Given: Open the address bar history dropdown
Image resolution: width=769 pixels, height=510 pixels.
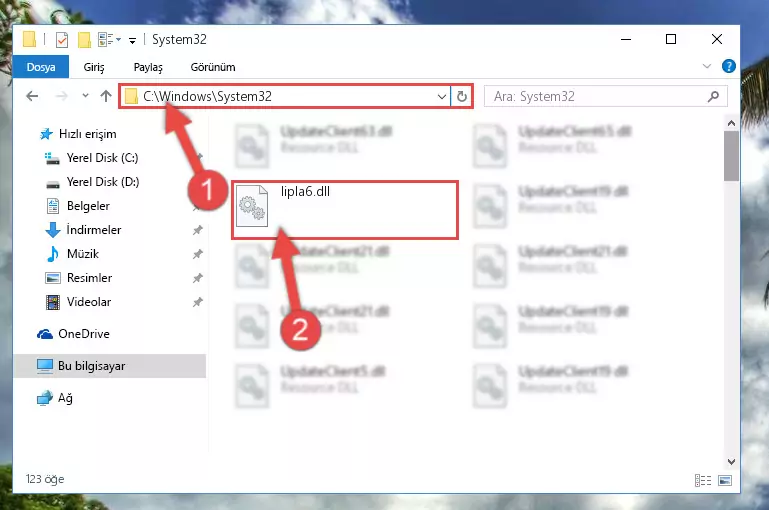Looking at the screenshot, I should (441, 97).
